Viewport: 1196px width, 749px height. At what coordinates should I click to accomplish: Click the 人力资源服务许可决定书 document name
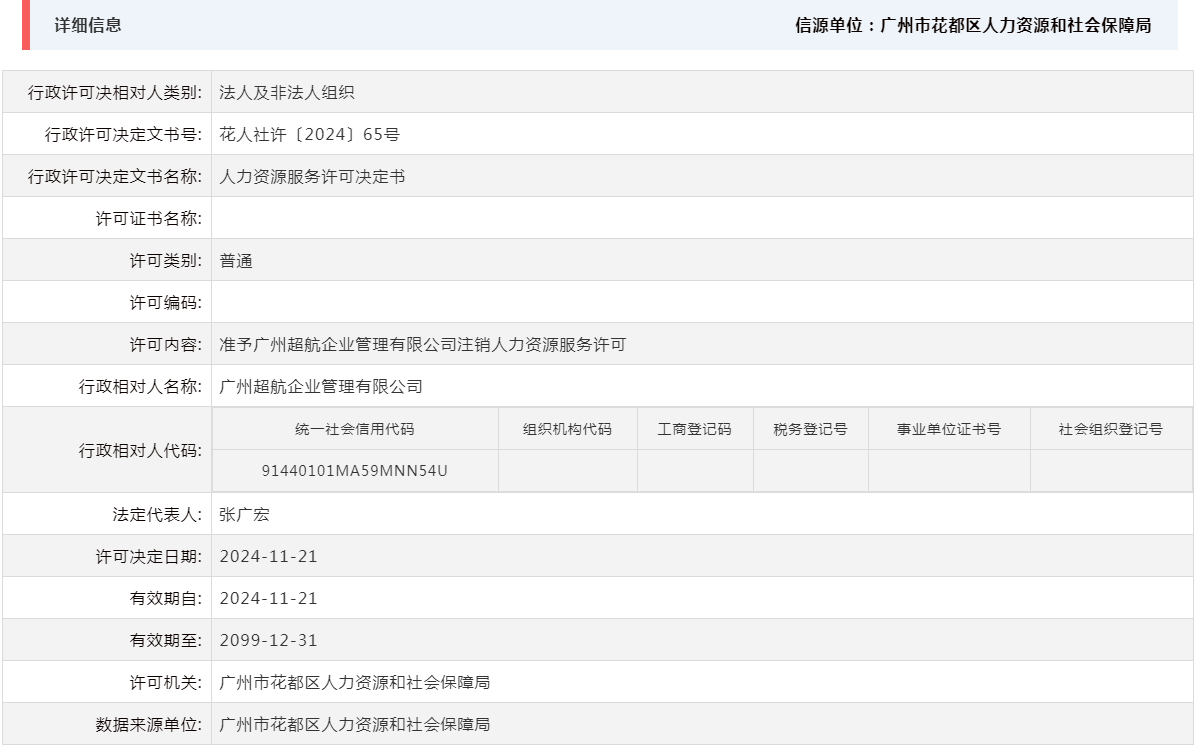(313, 174)
